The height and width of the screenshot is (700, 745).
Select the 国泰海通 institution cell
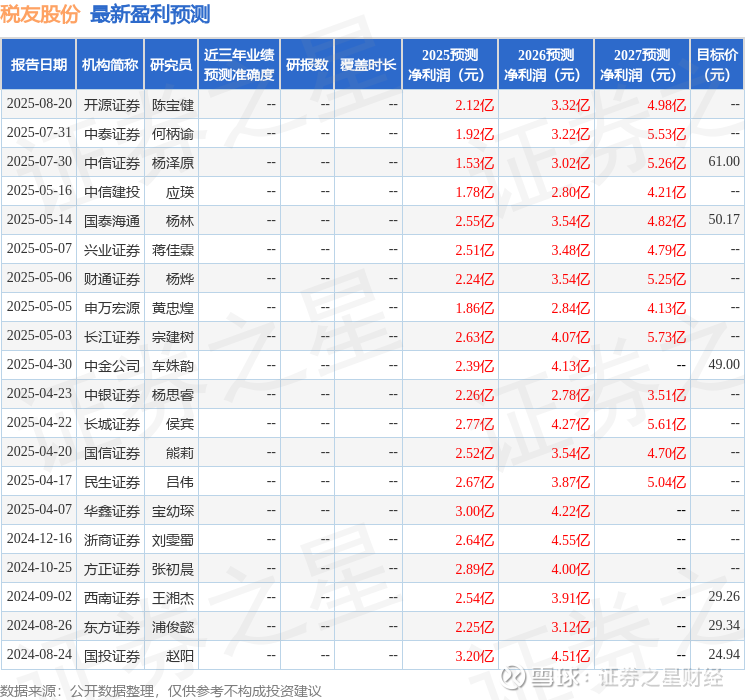pyautogui.click(x=112, y=221)
